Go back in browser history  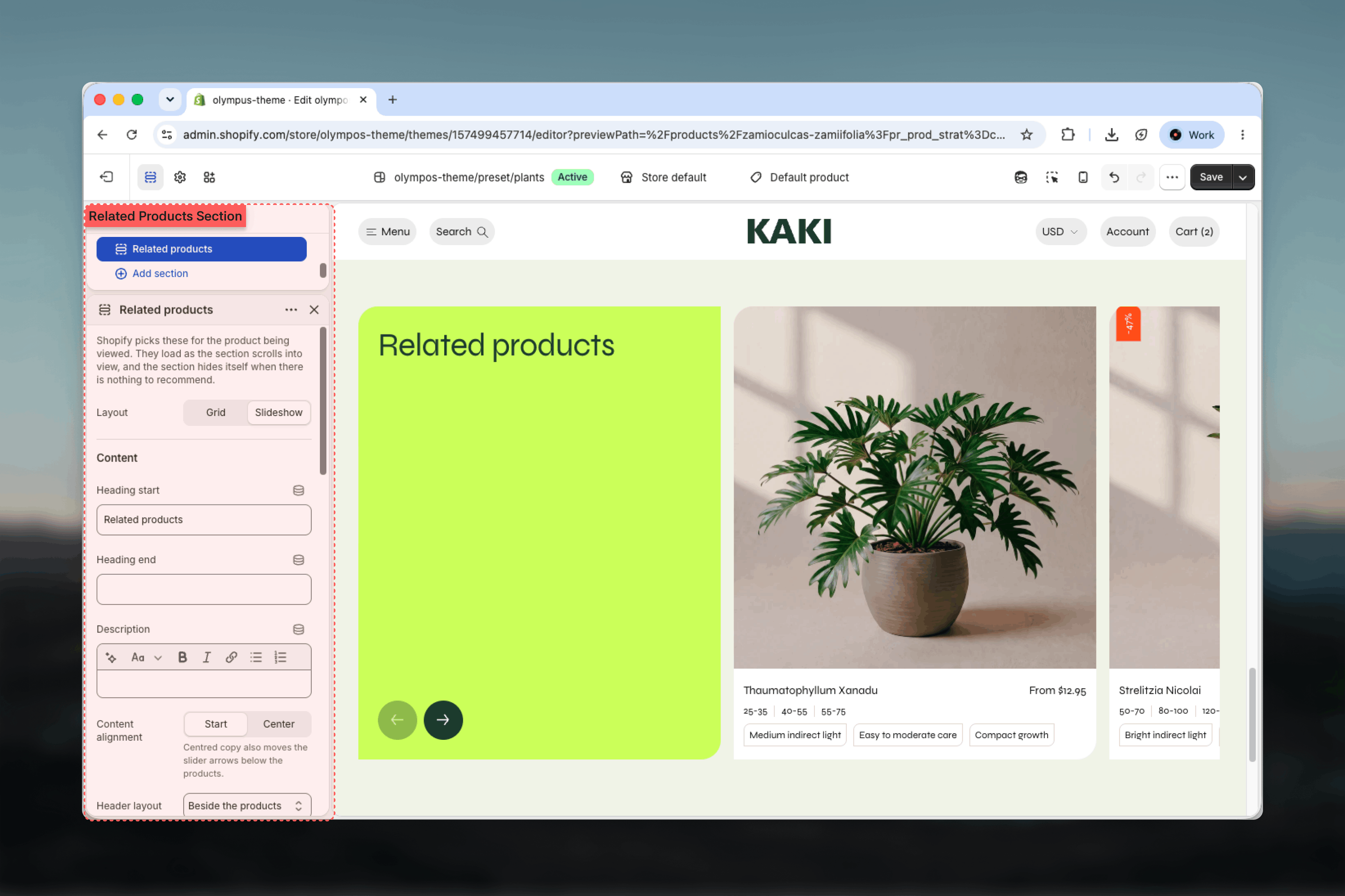click(x=103, y=135)
